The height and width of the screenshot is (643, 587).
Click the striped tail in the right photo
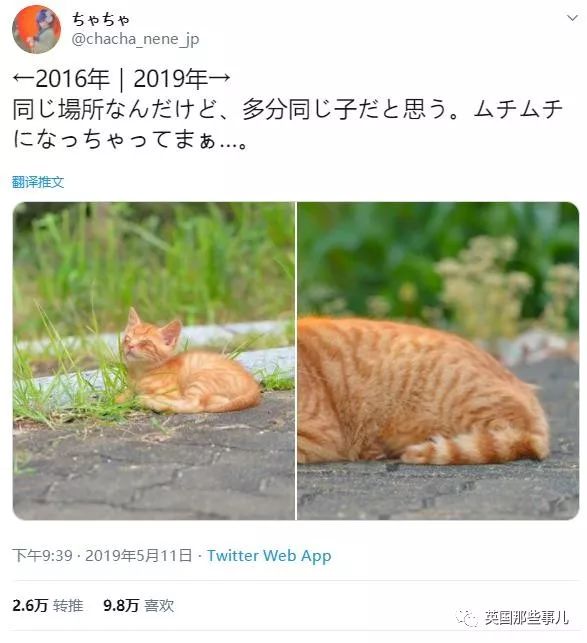(x=464, y=449)
